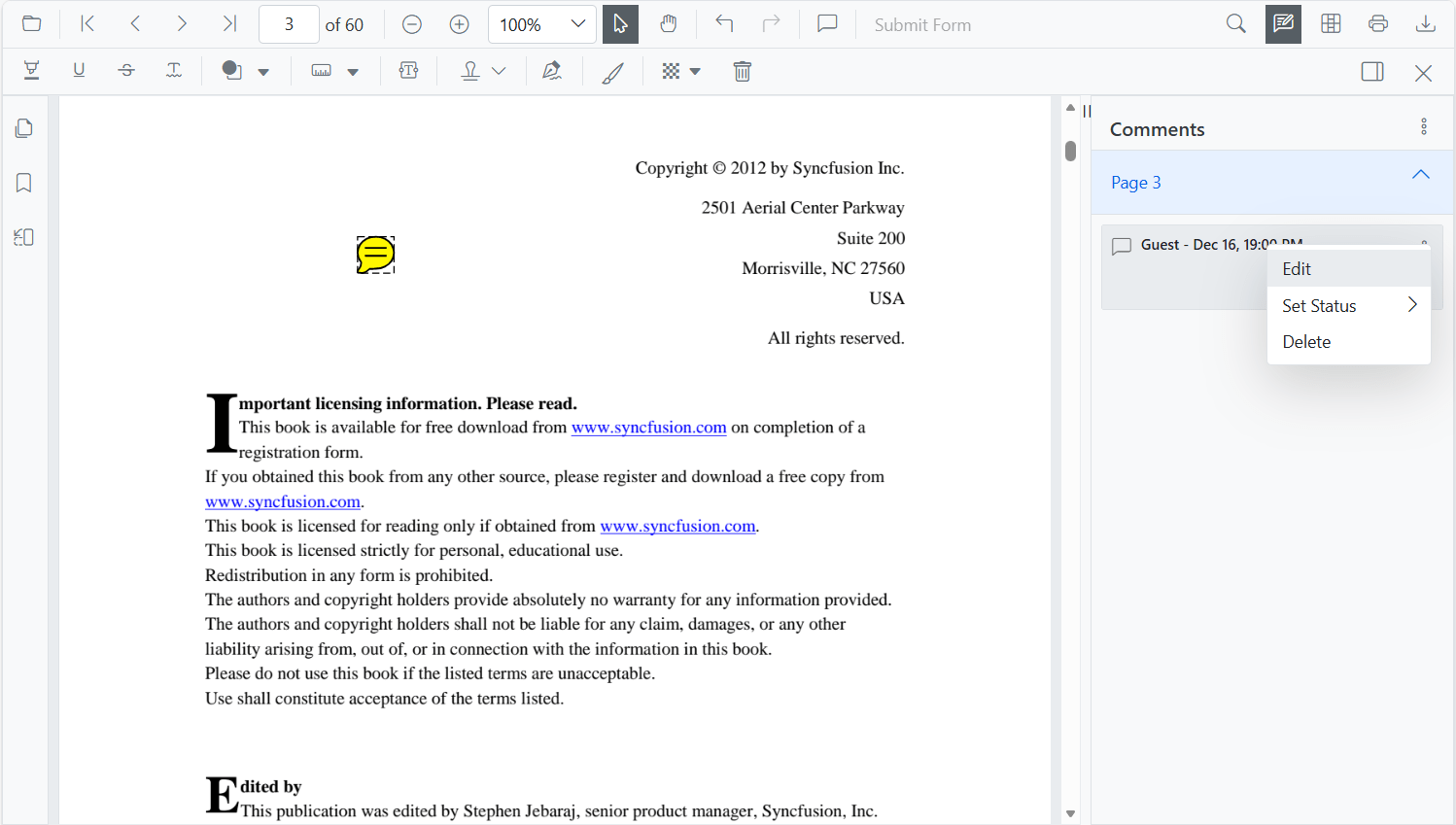Activate the underline annotation tool
This screenshot has width=1456, height=825.
[79, 70]
